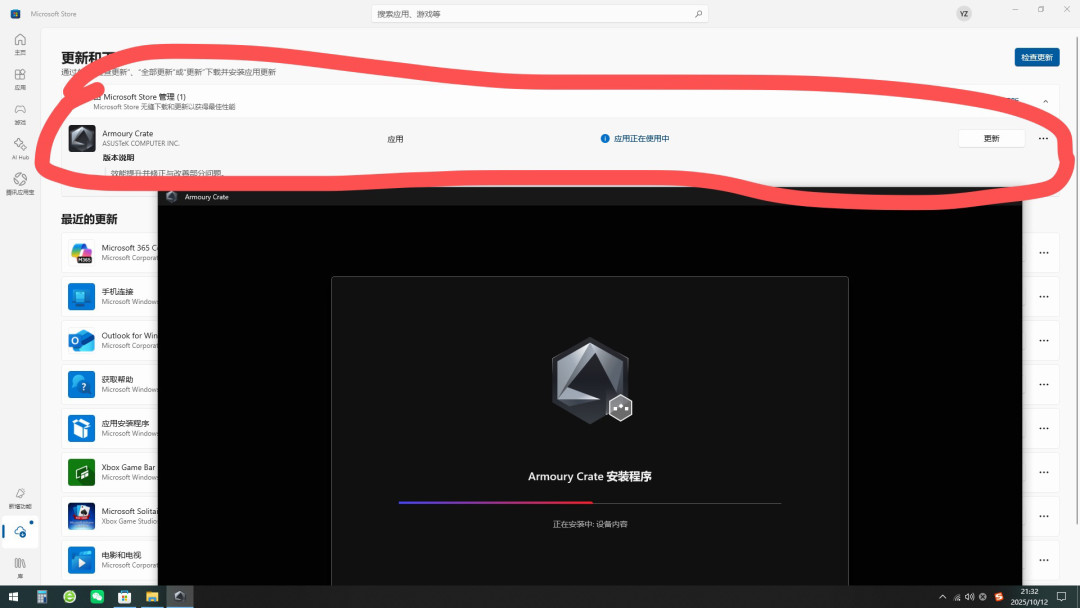Open 腾讯应用宝 in the Store sidebar
Screen dimensions: 1080x608
pos(20,184)
